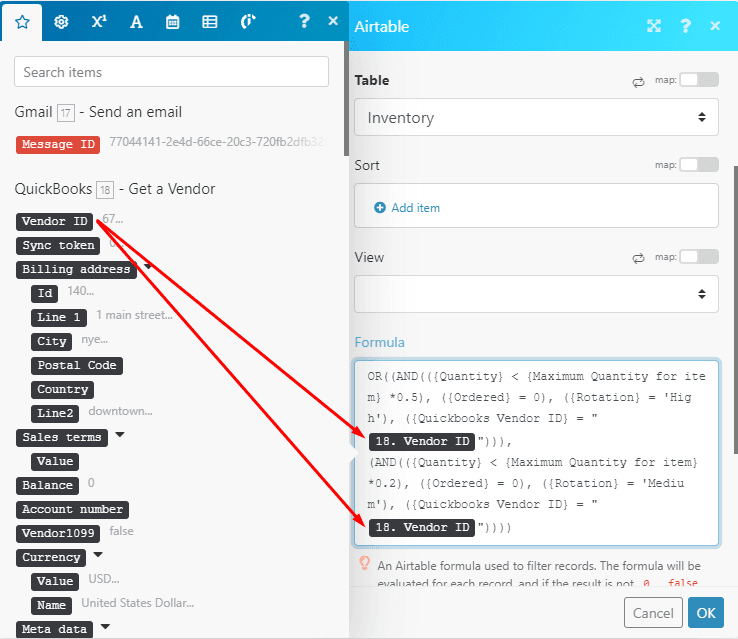
Task: Click Add item under Sort
Action: point(407,208)
